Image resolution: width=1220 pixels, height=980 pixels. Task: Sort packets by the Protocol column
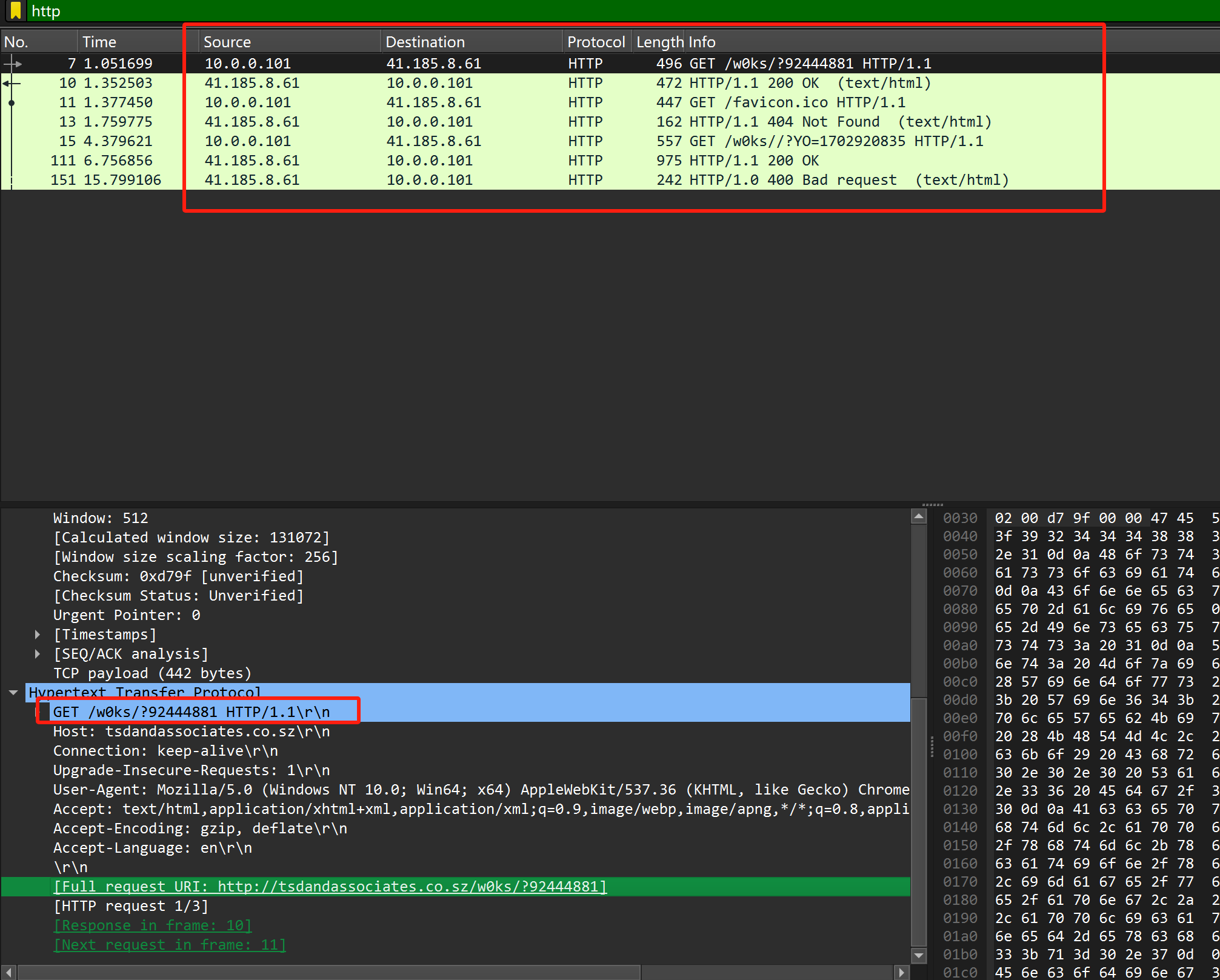tap(597, 42)
